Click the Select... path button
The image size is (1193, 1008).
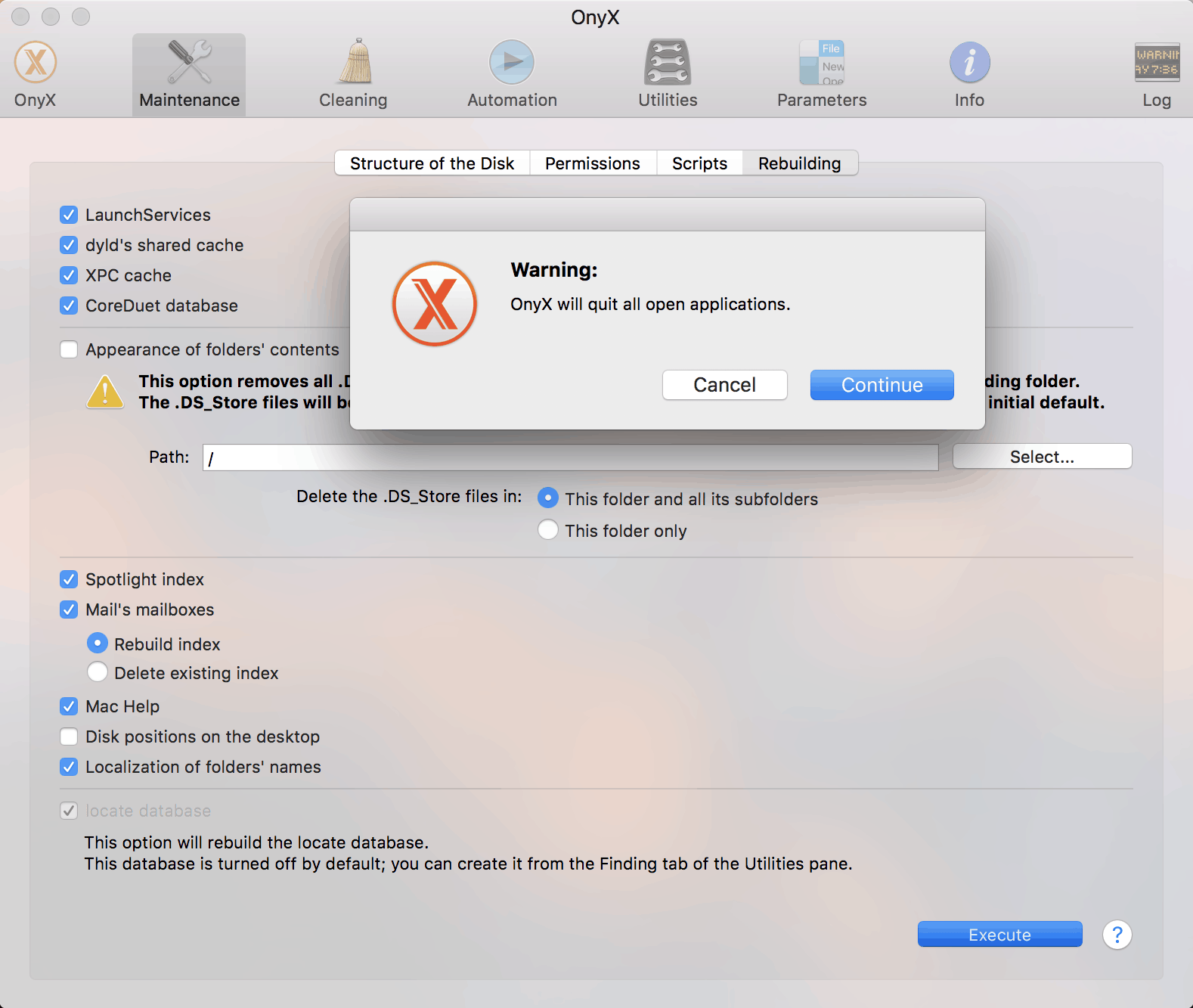point(1043,457)
